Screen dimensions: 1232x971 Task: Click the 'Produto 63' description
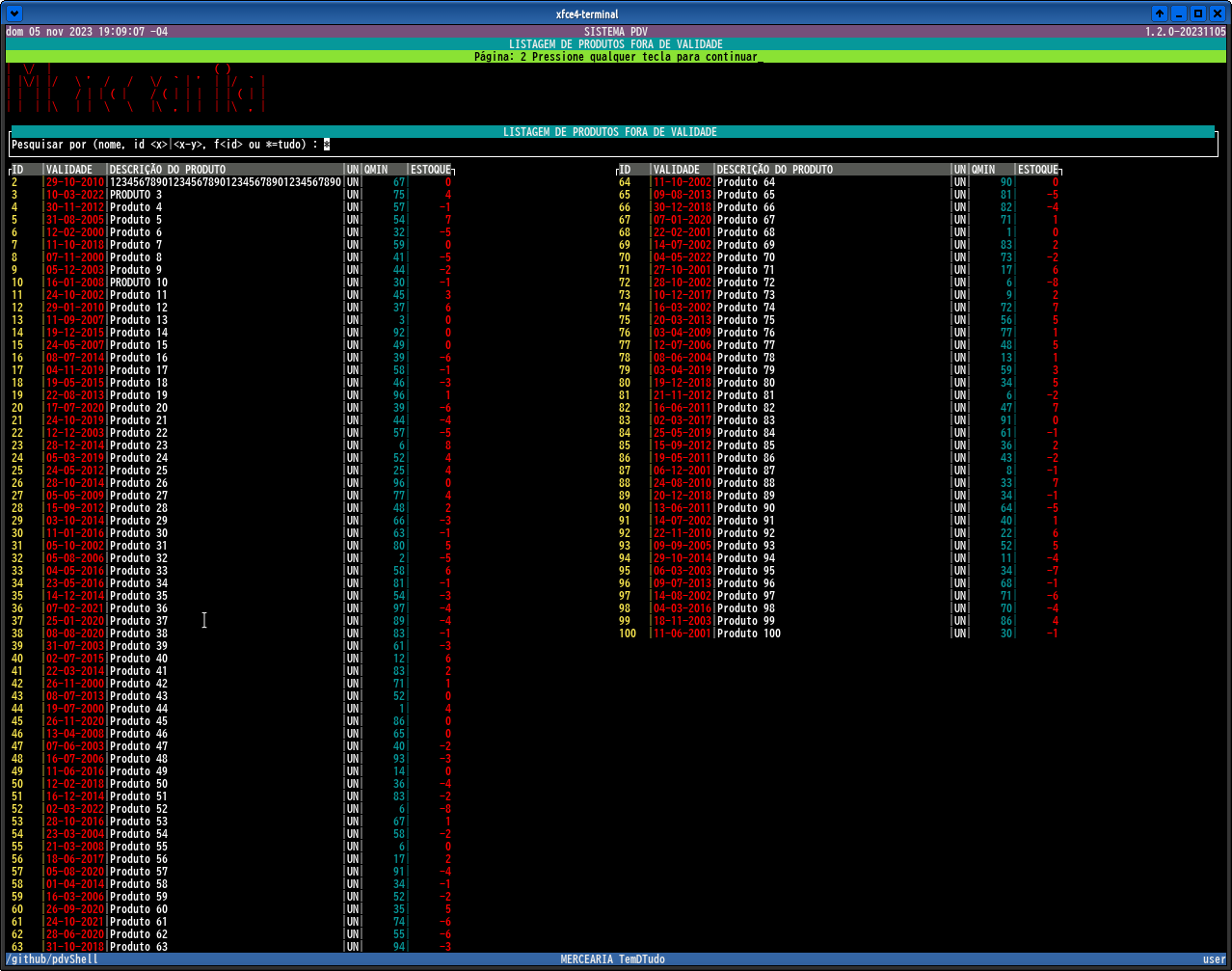click(x=139, y=947)
